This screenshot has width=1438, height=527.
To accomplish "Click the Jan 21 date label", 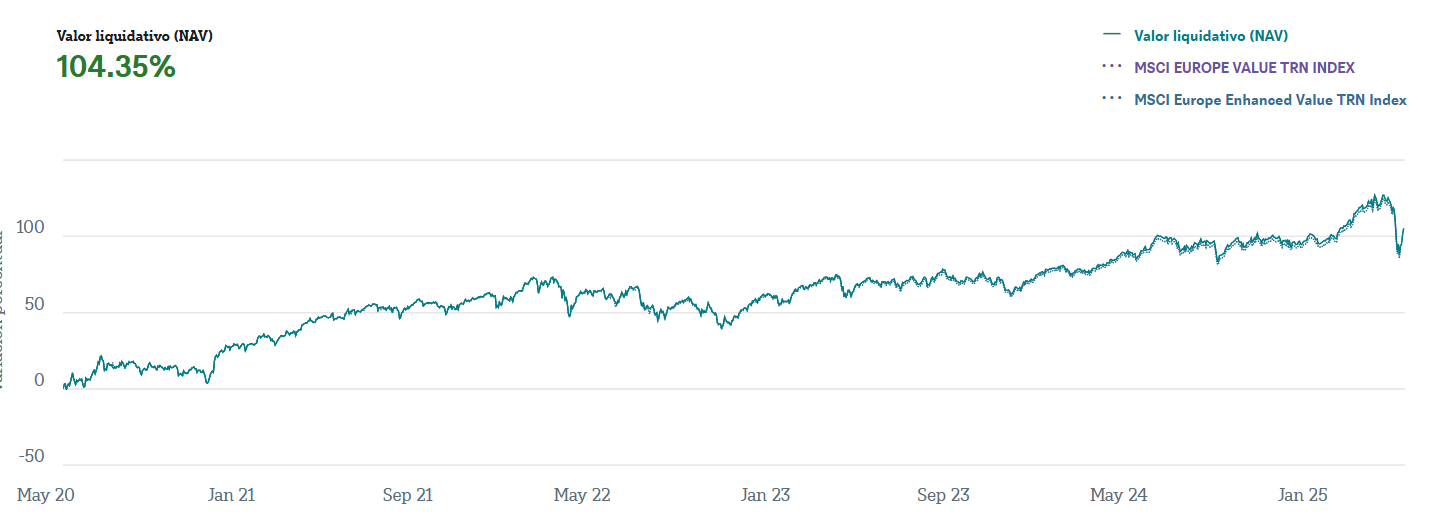I will 232,495.
